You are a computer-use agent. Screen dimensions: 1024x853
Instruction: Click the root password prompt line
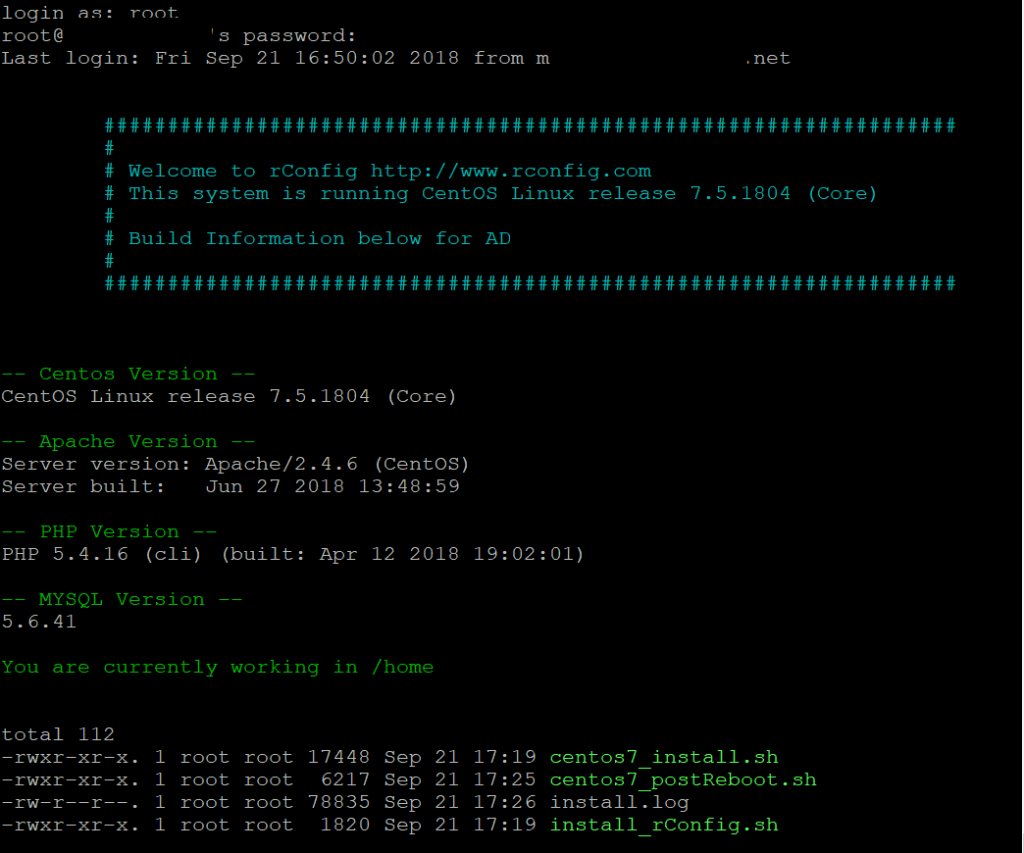click(178, 36)
